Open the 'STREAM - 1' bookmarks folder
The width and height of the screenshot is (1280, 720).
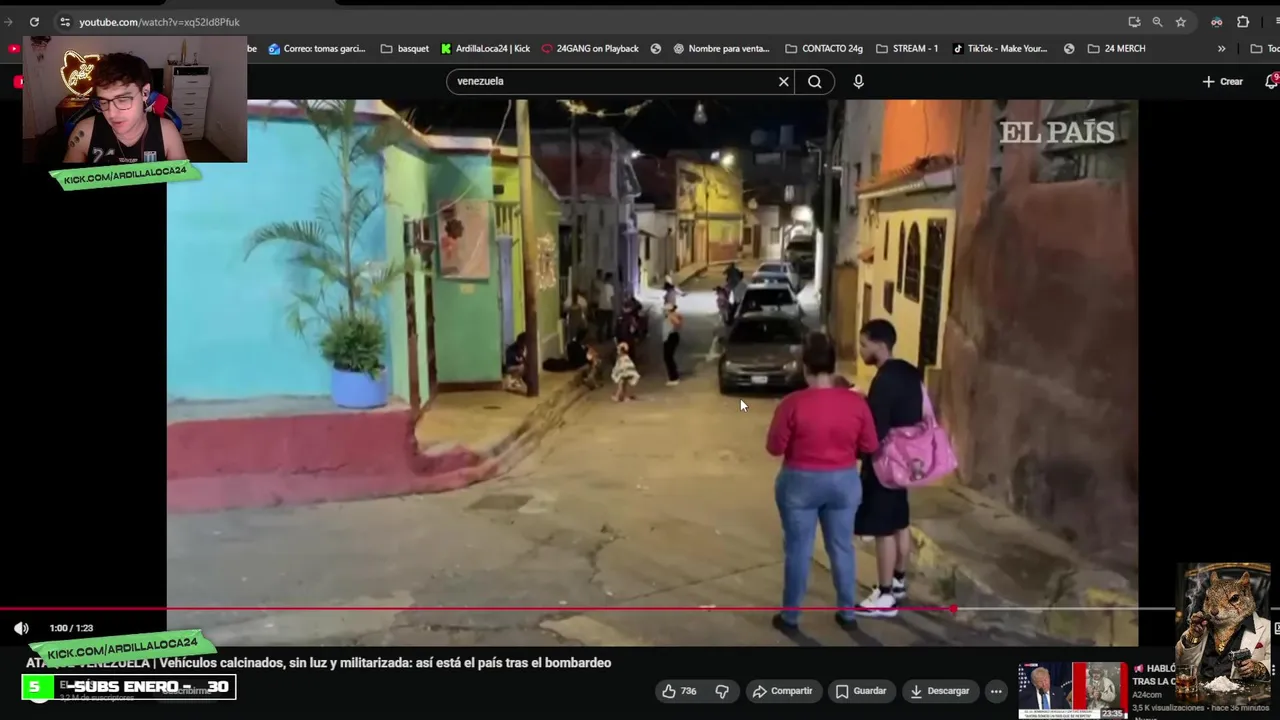point(907,48)
